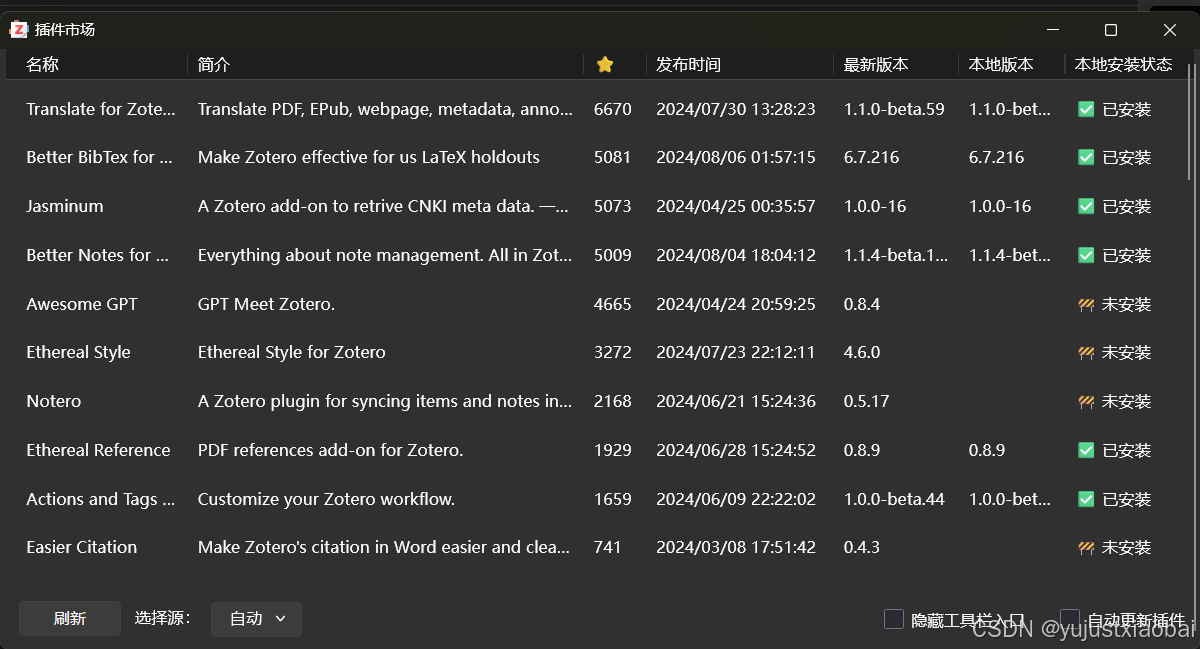Click the Zotero app icon in title bar

18,30
